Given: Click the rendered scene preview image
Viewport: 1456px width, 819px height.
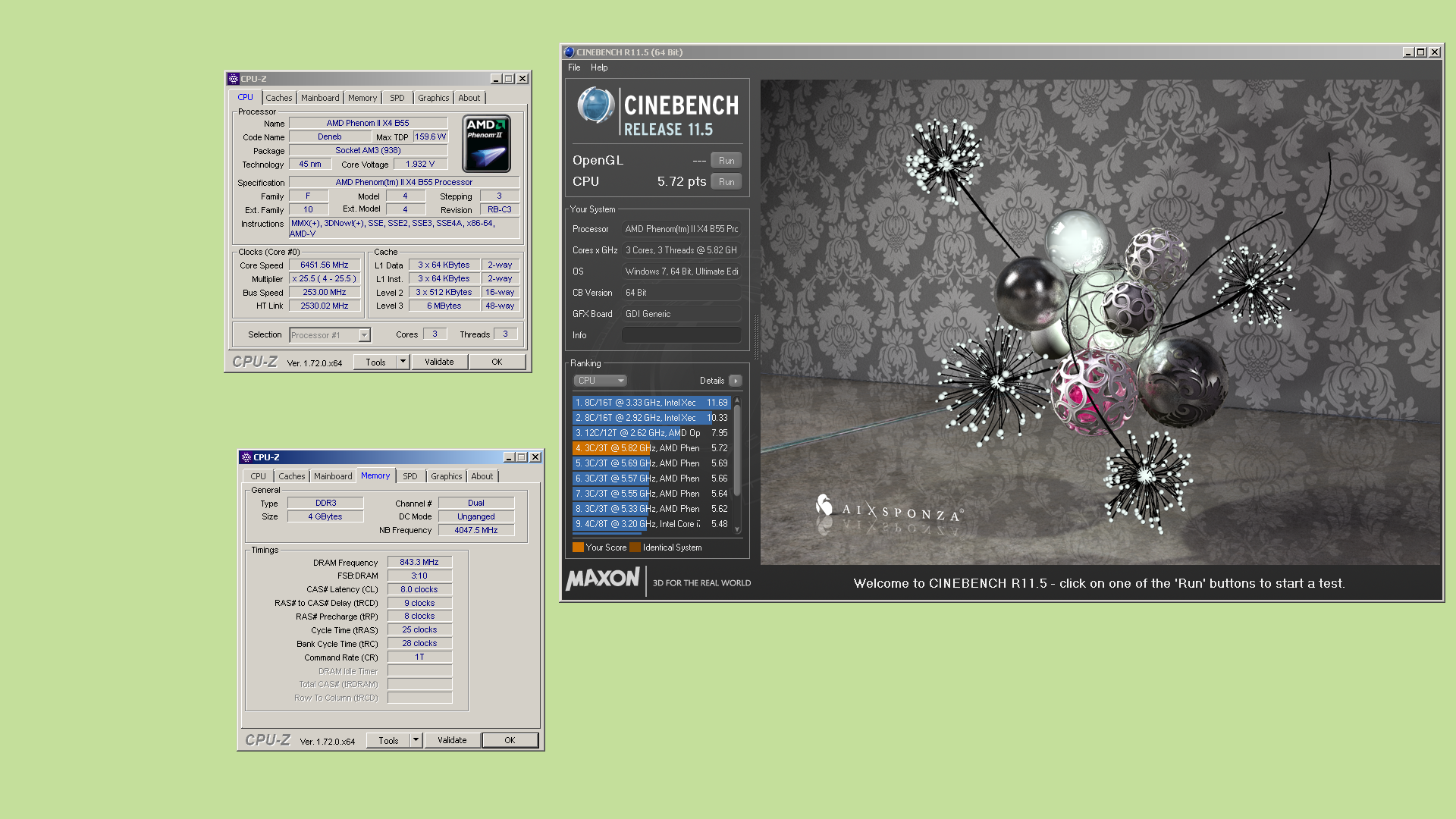Looking at the screenshot, I should pyautogui.click(x=1100, y=322).
